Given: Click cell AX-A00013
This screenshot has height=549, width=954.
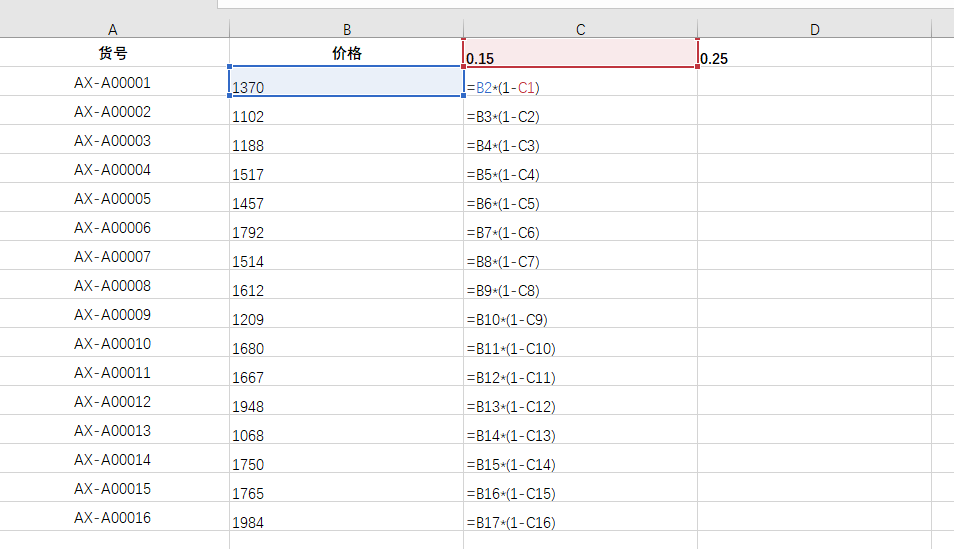Looking at the screenshot, I should point(113,430).
